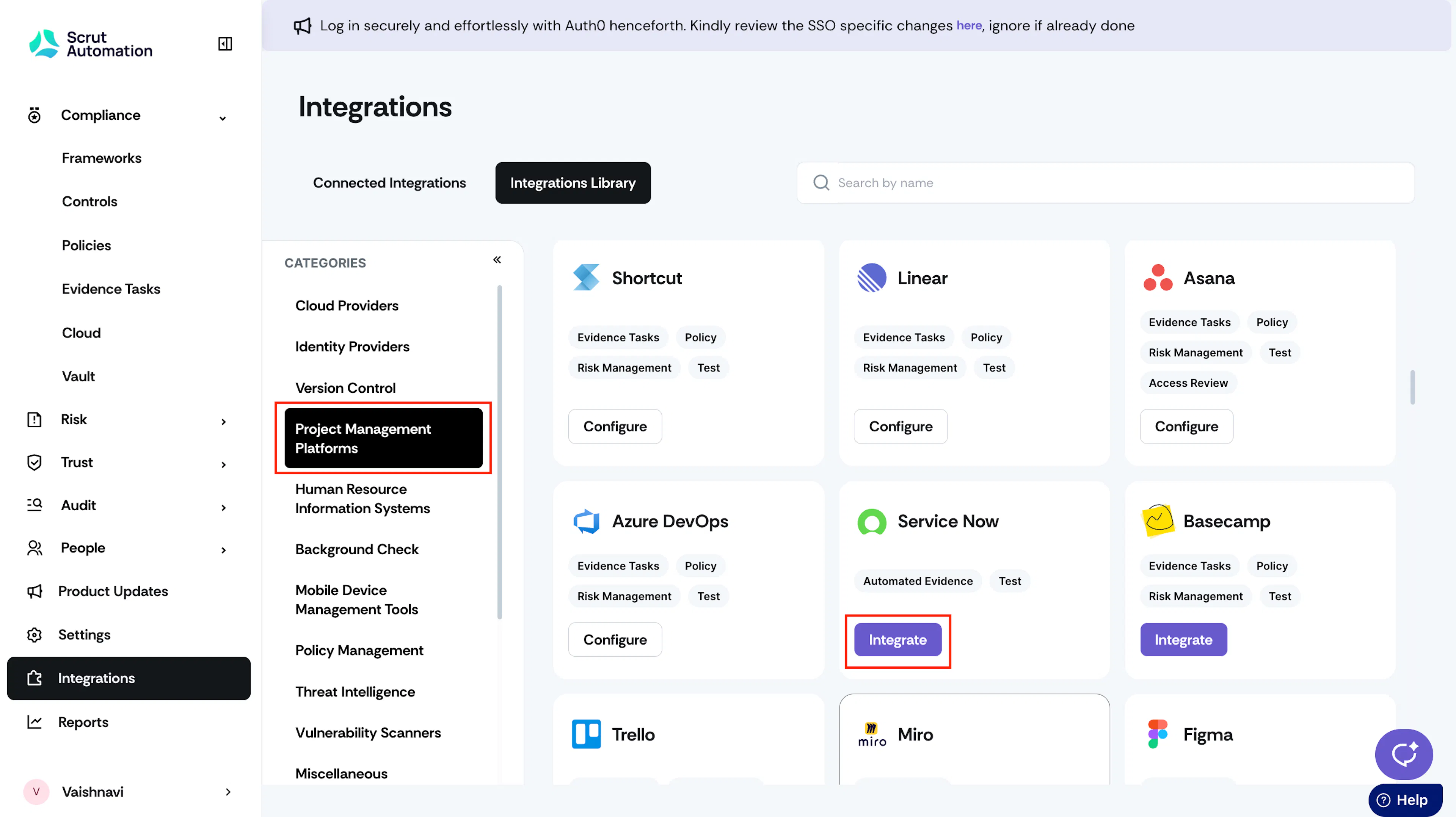The image size is (1456, 817).
Task: Click the Shortcut integration logo
Action: point(586,278)
